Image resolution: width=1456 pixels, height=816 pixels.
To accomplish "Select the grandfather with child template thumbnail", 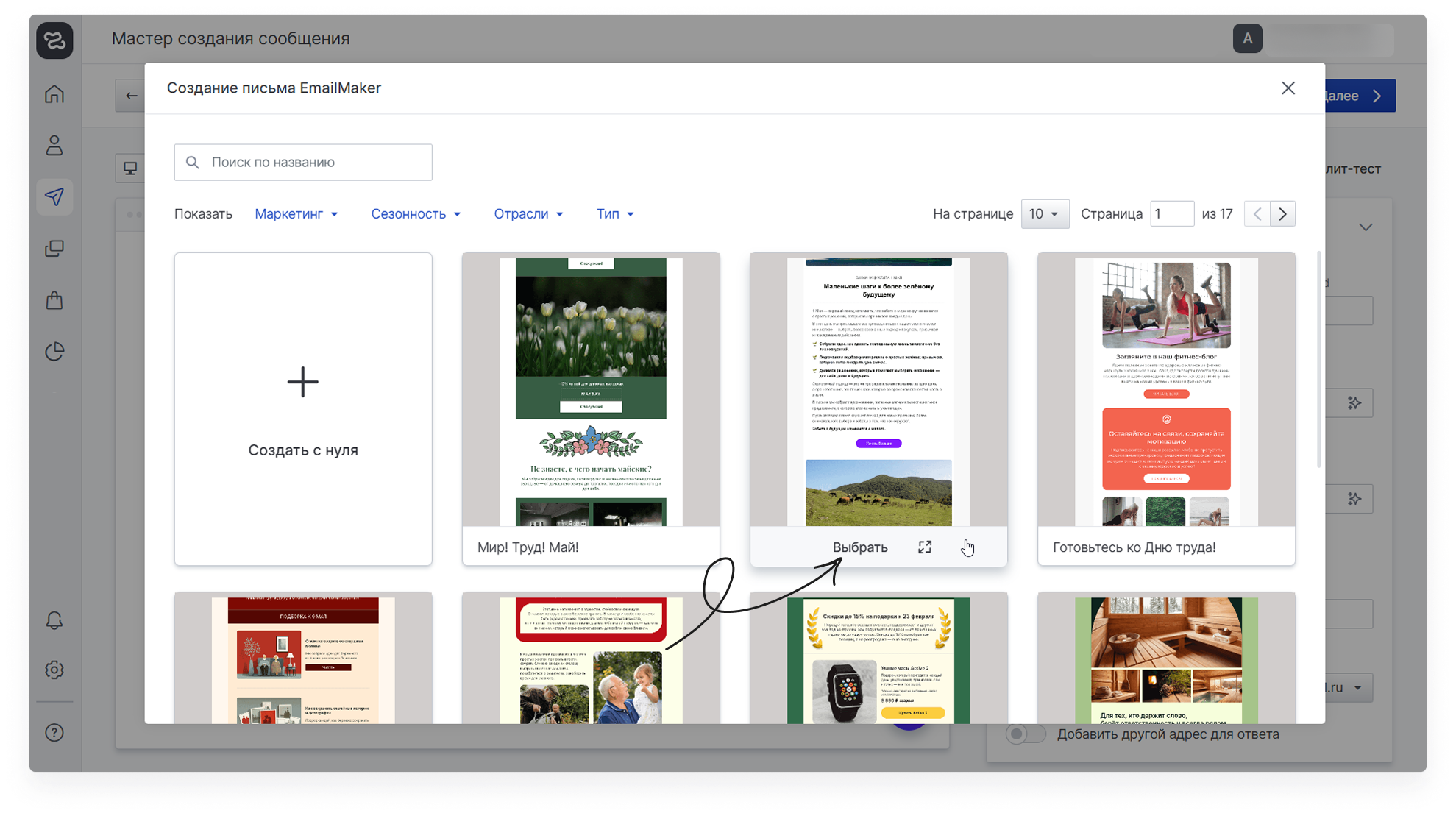I will 591,659.
